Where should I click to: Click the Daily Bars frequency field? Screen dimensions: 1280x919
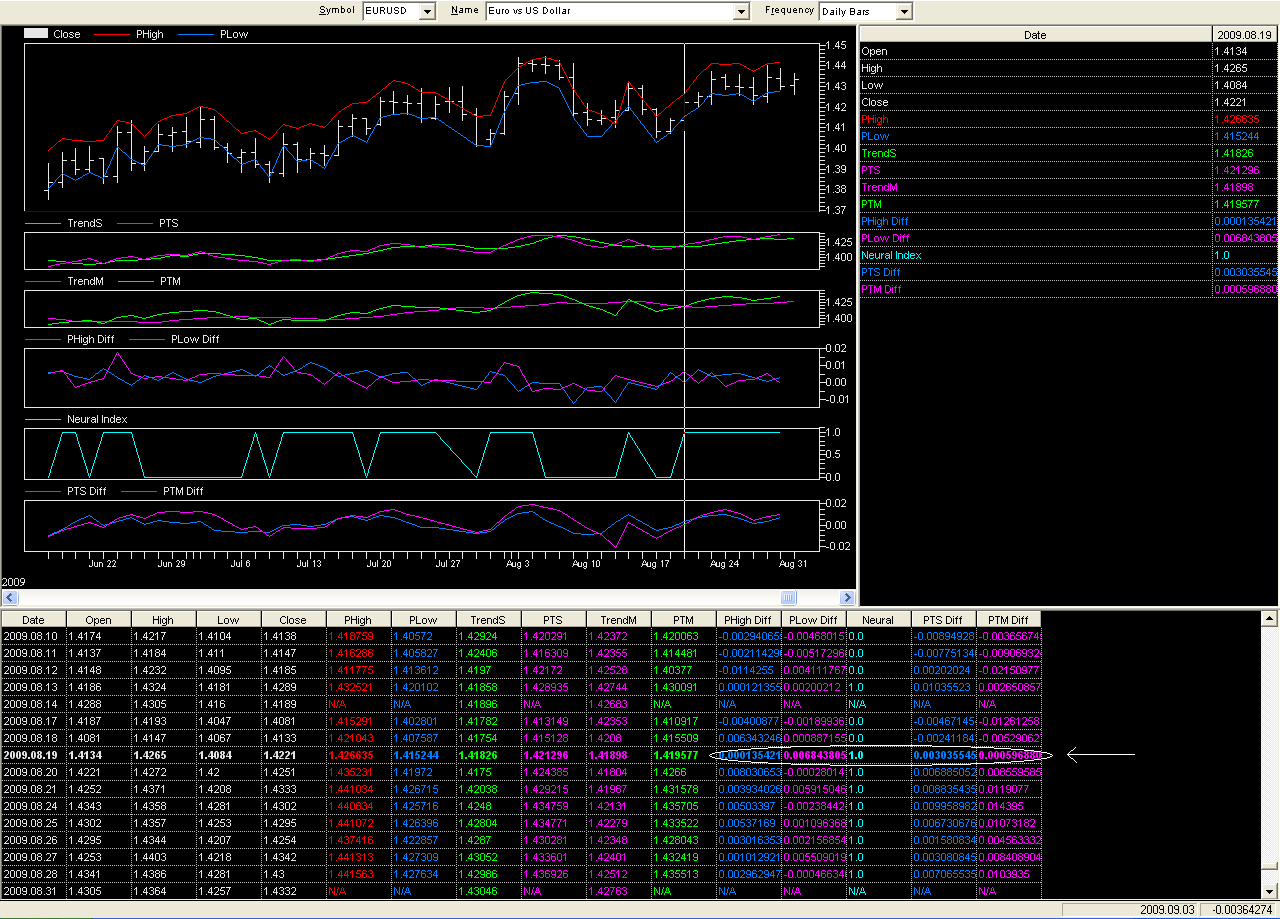pos(857,11)
